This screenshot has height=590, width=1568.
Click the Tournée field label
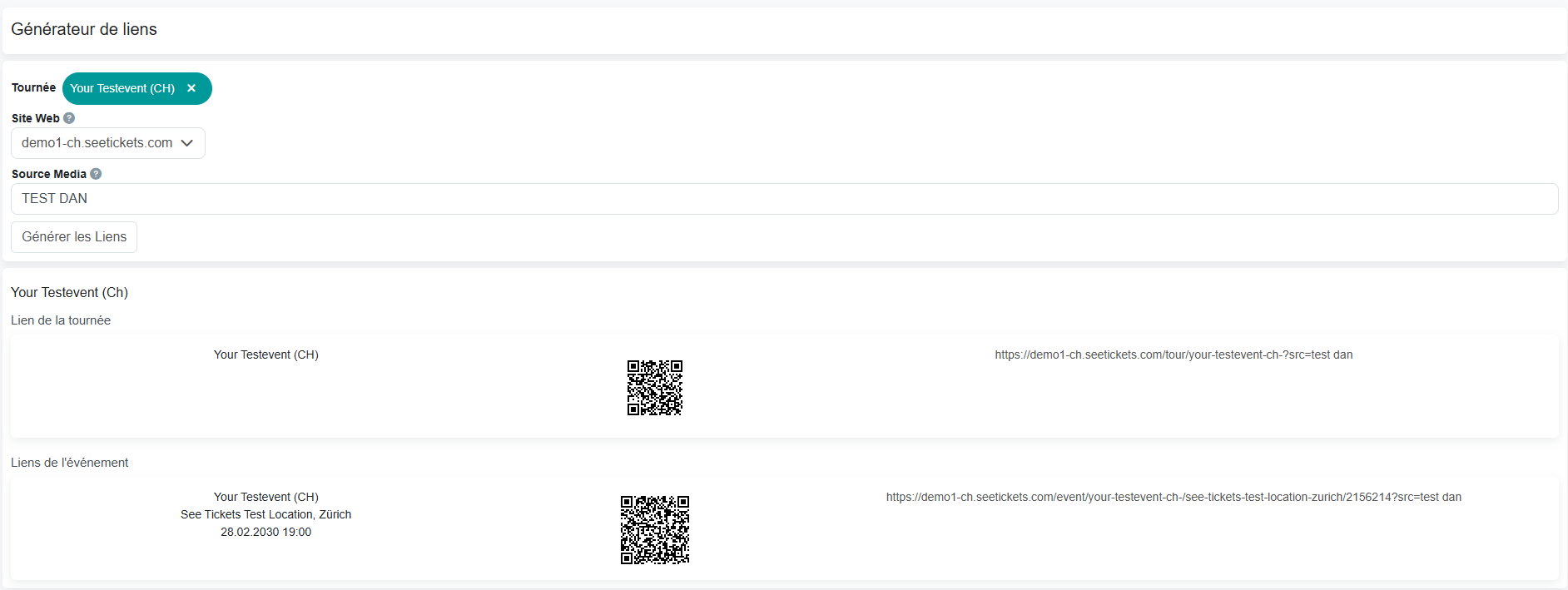(x=33, y=87)
